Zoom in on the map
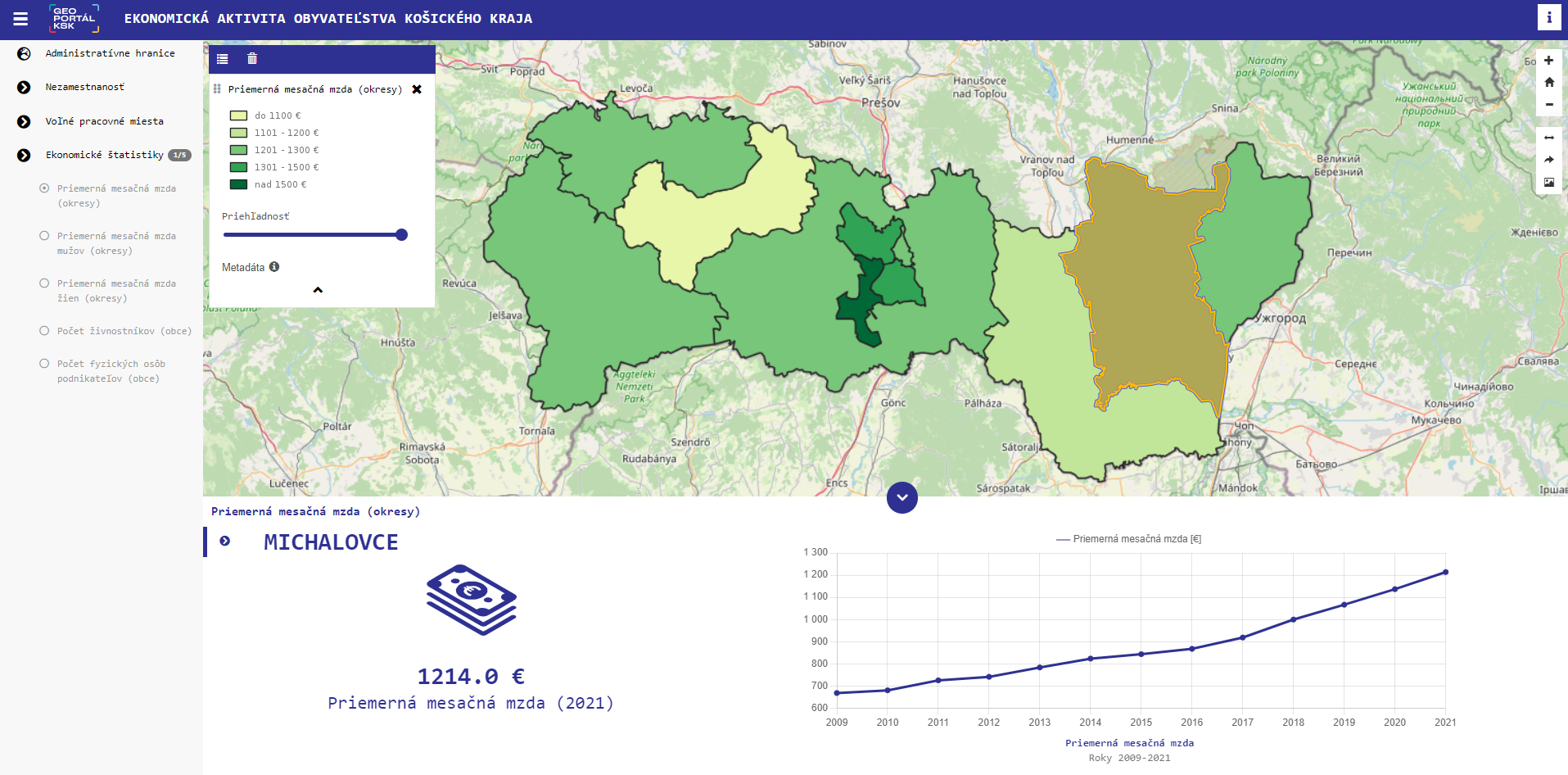This screenshot has height=775, width=1568. tap(1548, 61)
